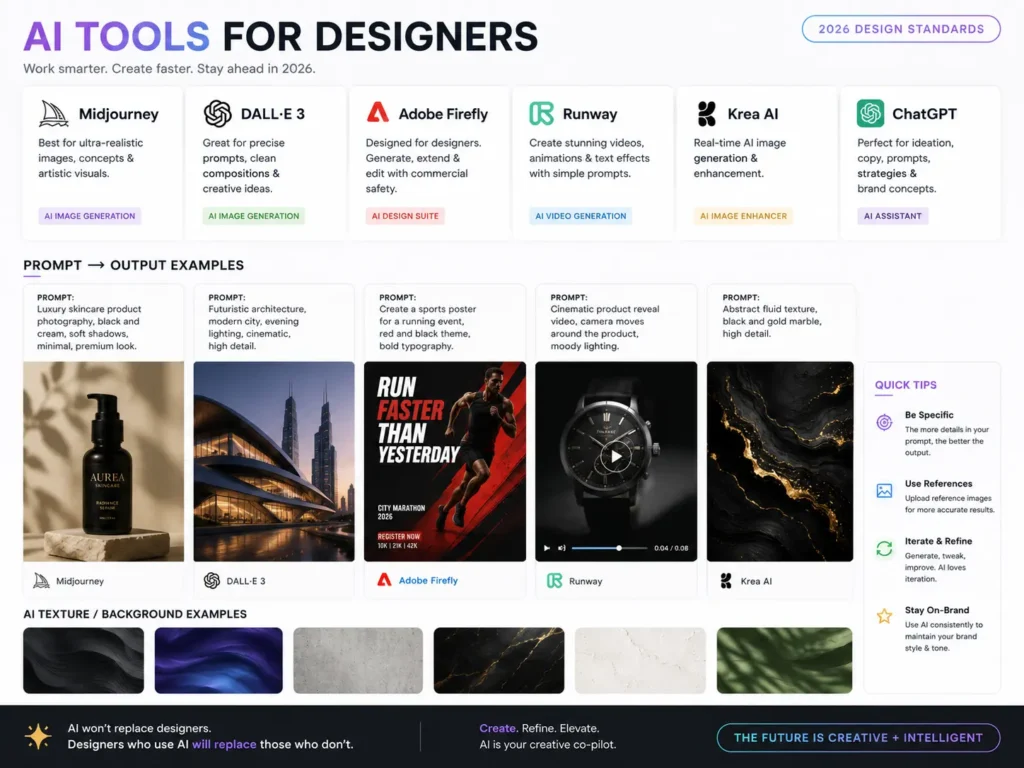Select the gray concrete texture swatch
Viewport: 1024px width, 768px height.
(x=358, y=660)
